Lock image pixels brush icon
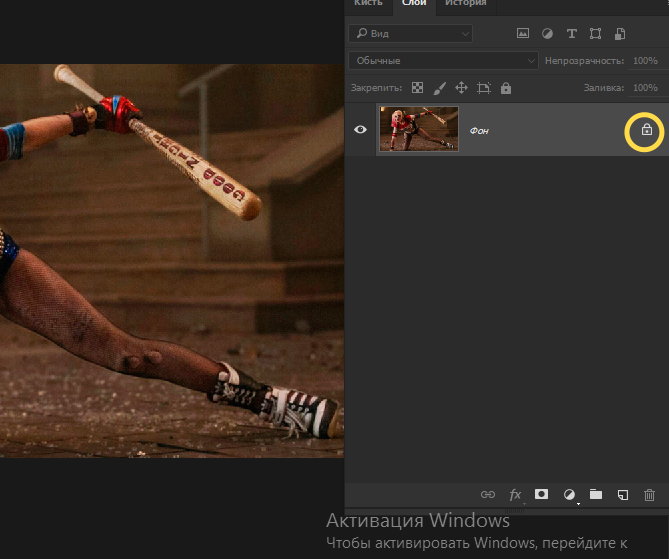Viewport: 669px width, 559px height. (x=439, y=88)
